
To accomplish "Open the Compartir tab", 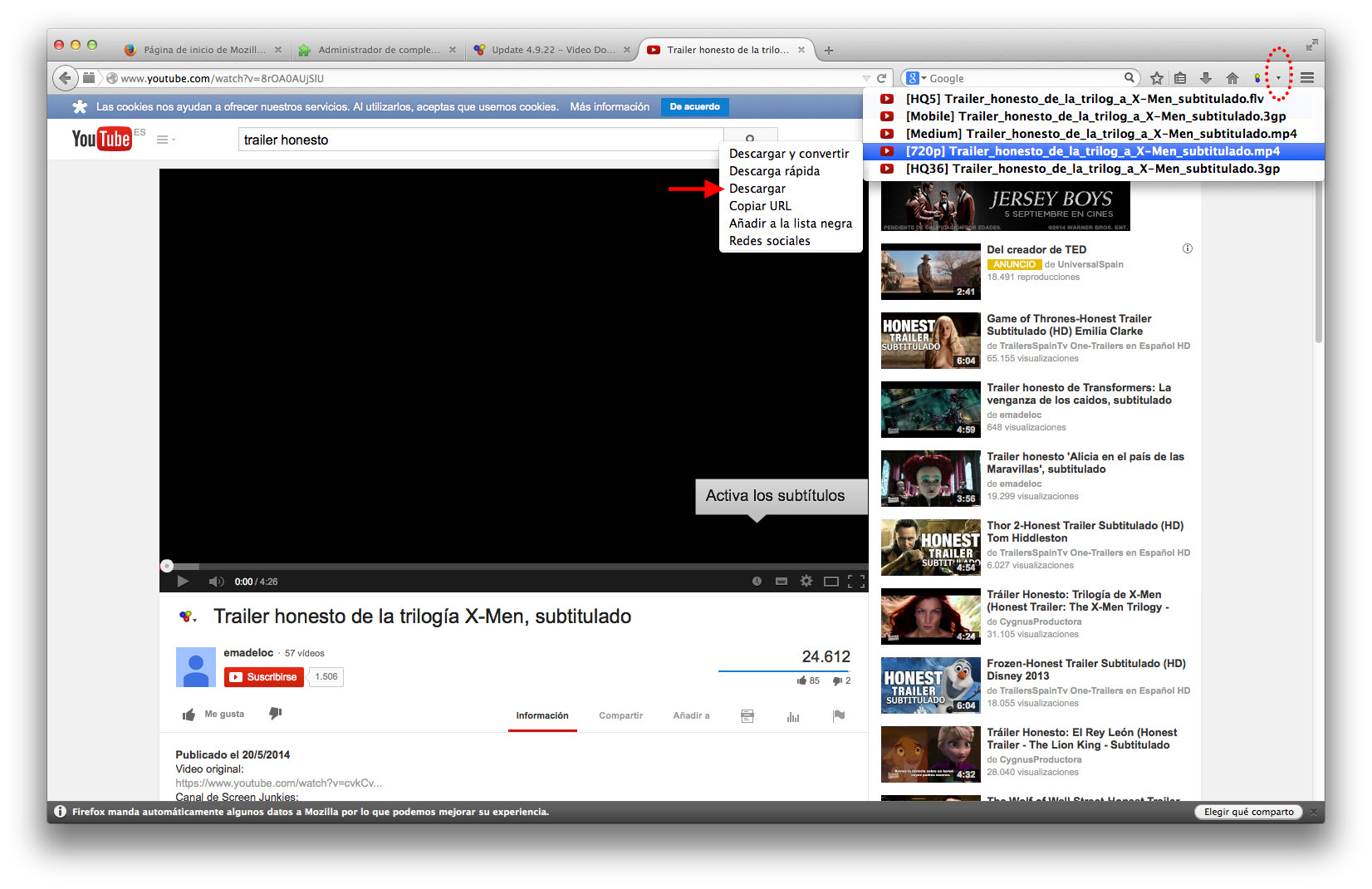I will (621, 715).
